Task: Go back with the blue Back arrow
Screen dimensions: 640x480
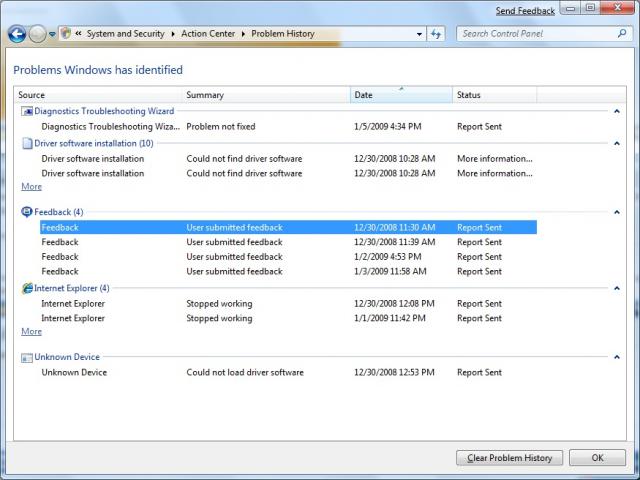Action: [x=17, y=34]
